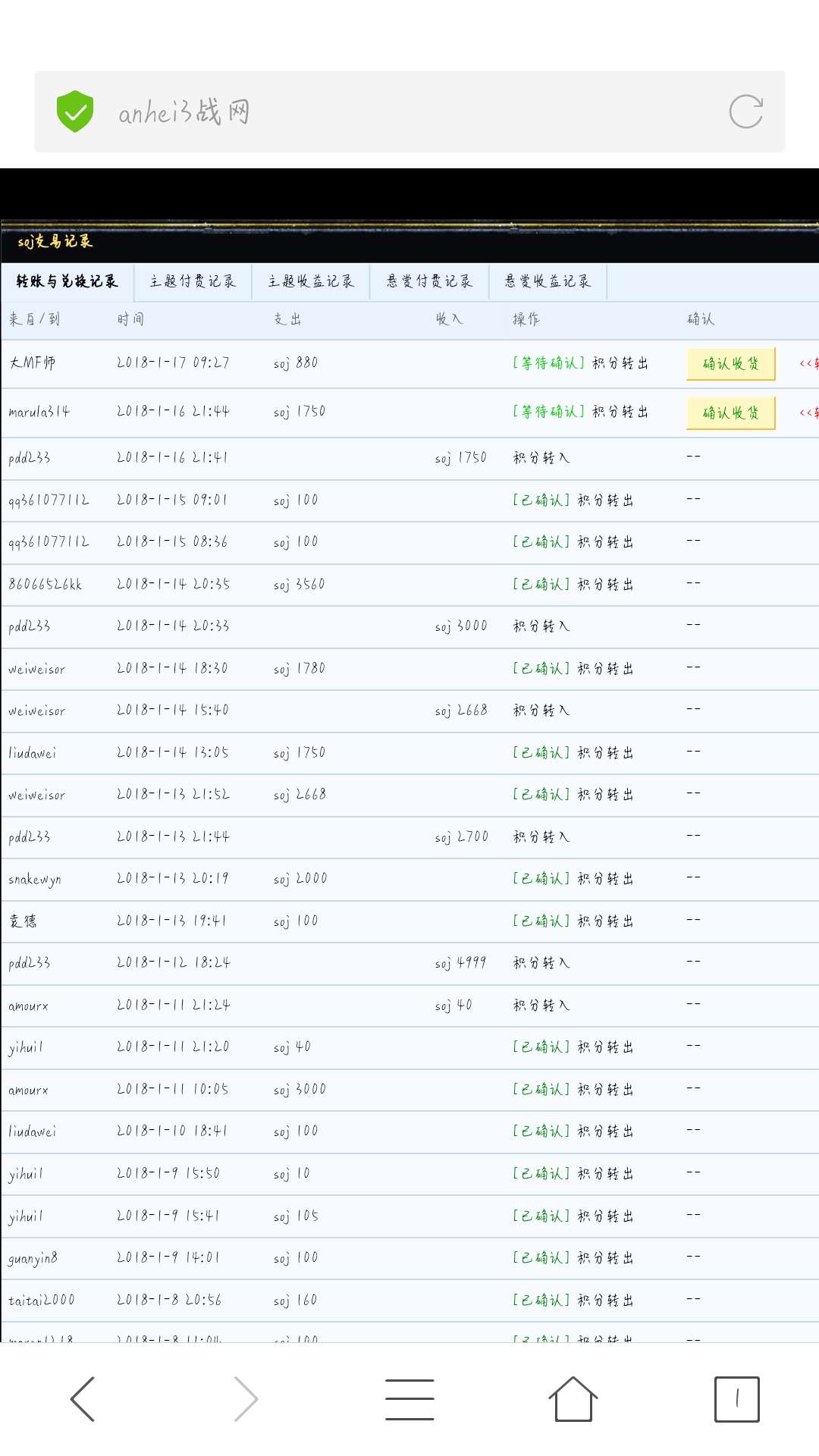This screenshot has height=1456, width=819.
Task: Open the 悬赏收益记录 tab
Action: point(548,281)
